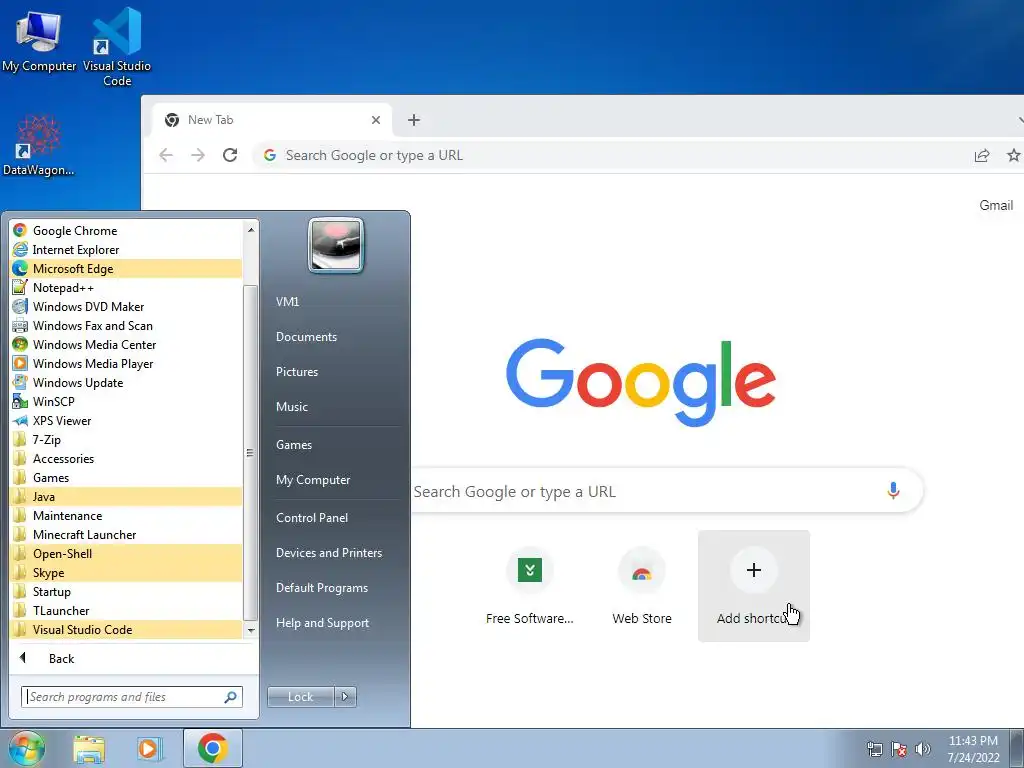
Task: Click the network tray icon
Action: 874,749
